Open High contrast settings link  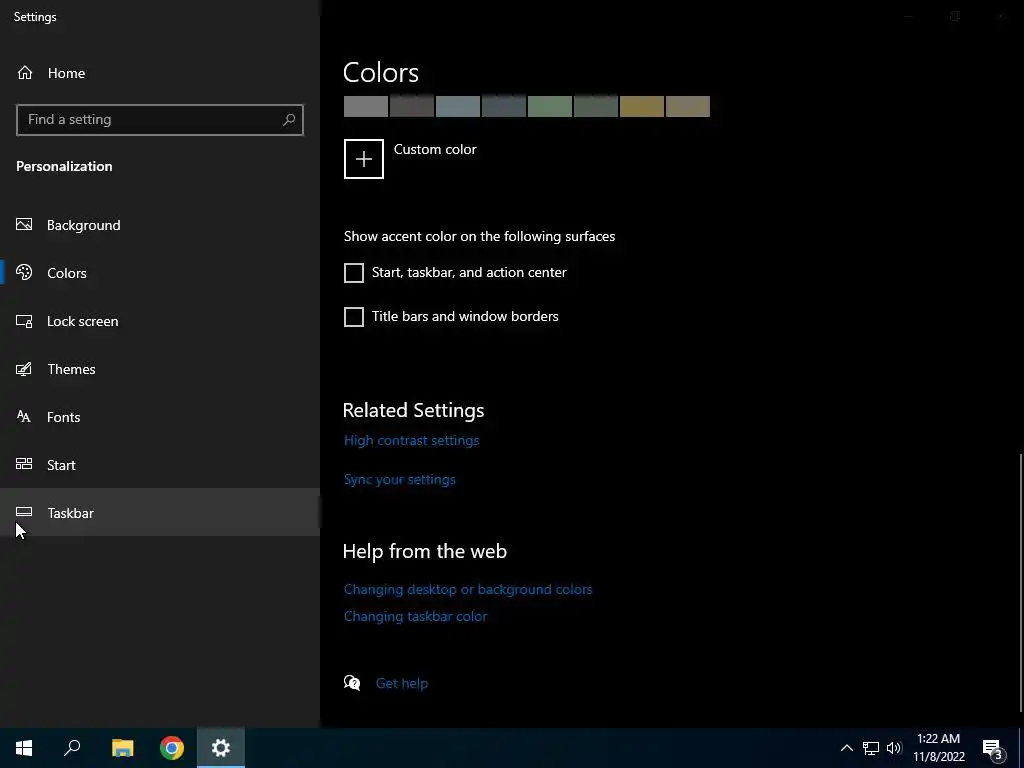pos(411,440)
